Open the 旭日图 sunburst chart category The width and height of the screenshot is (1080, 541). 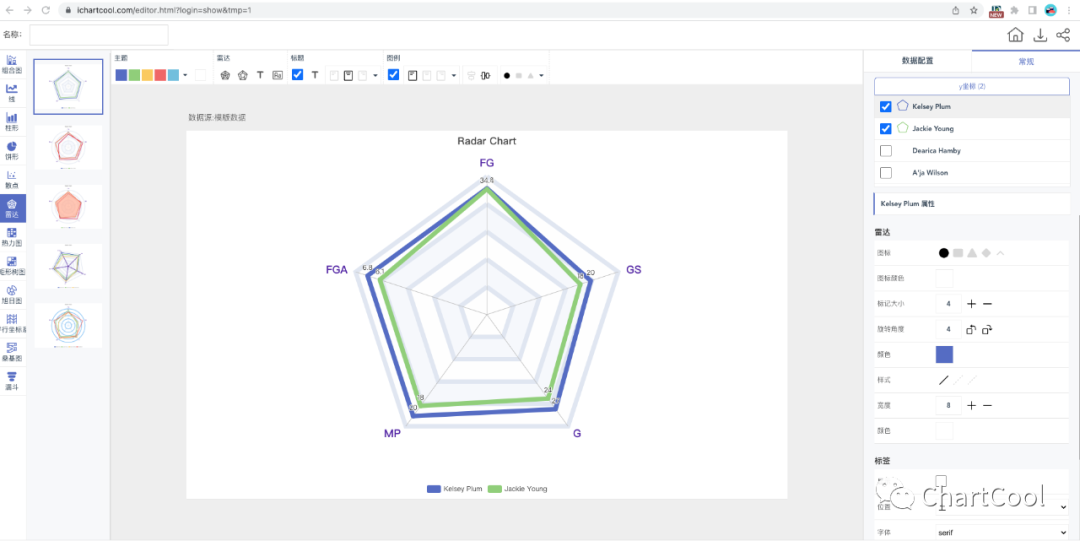[12, 295]
